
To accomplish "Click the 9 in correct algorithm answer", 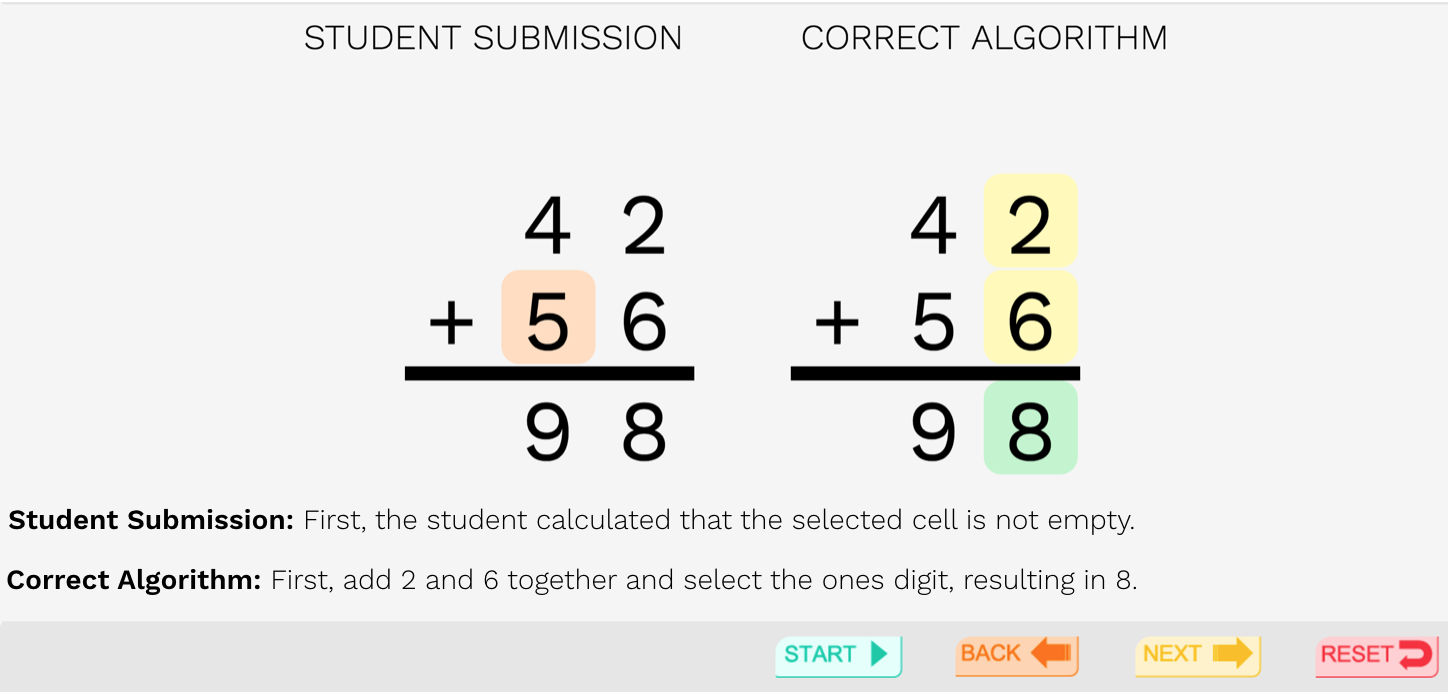I will tap(934, 433).
